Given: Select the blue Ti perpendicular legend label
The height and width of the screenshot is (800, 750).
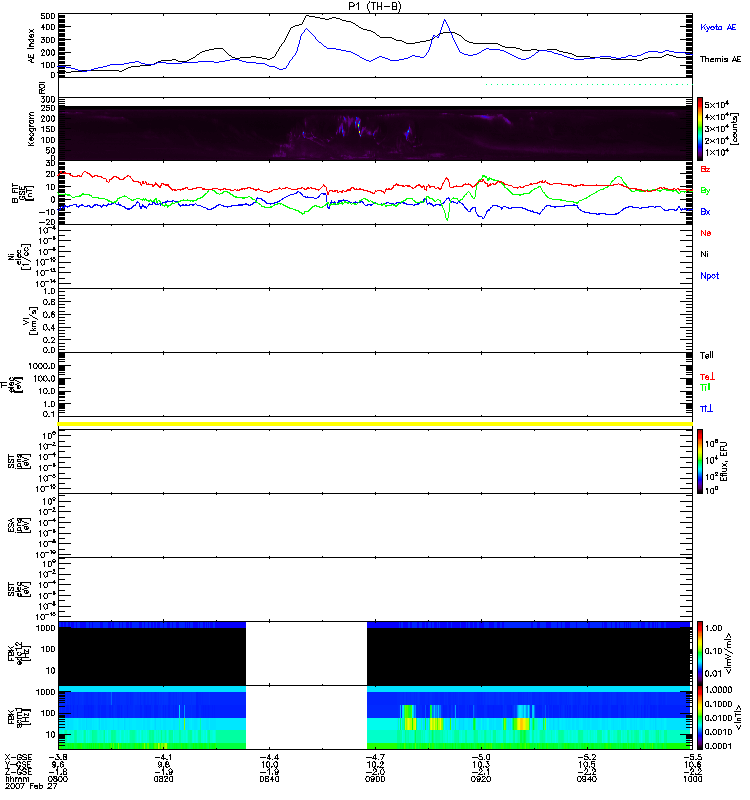Looking at the screenshot, I should [706, 409].
